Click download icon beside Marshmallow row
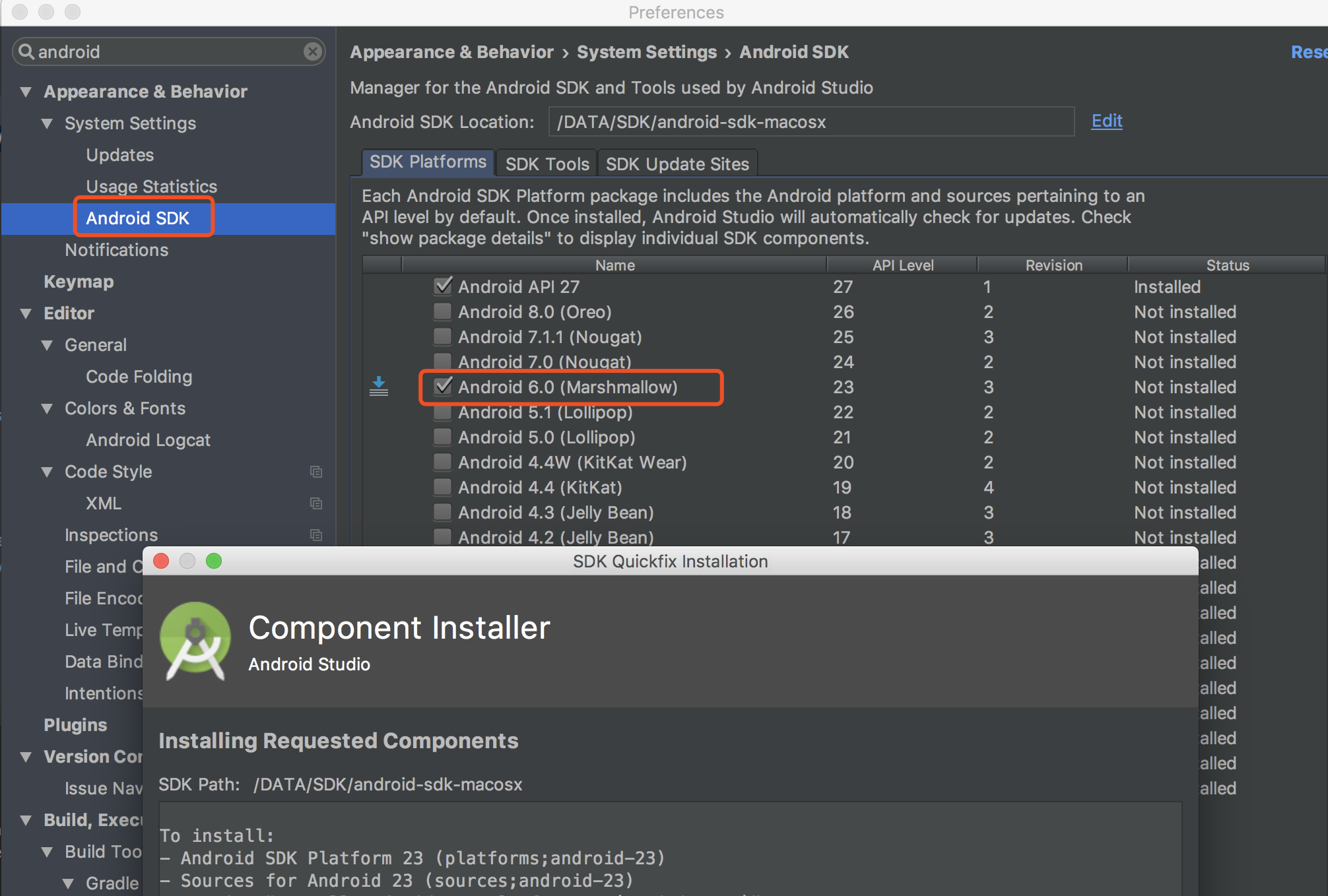Screen dimensions: 1328x896 [x=379, y=387]
